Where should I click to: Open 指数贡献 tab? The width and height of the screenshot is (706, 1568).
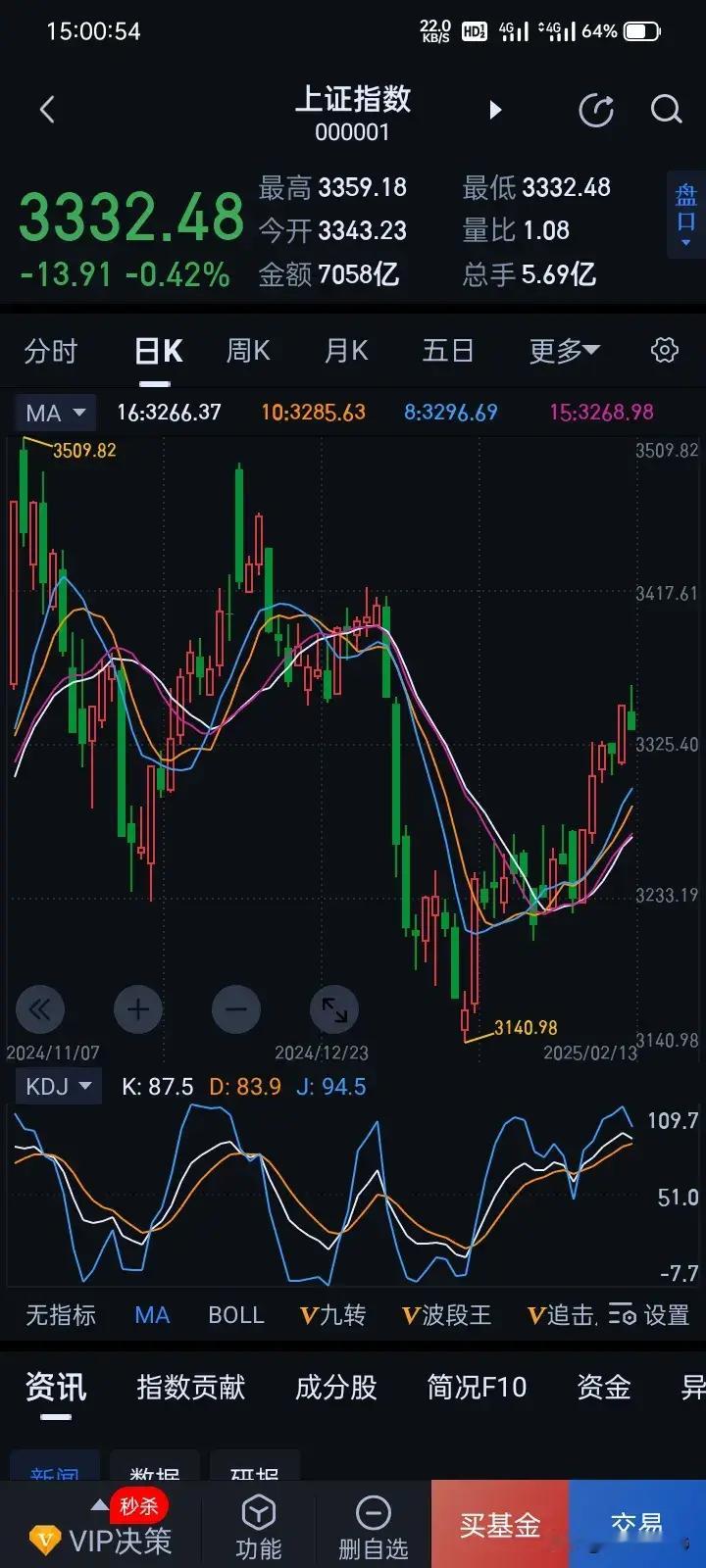(191, 1387)
